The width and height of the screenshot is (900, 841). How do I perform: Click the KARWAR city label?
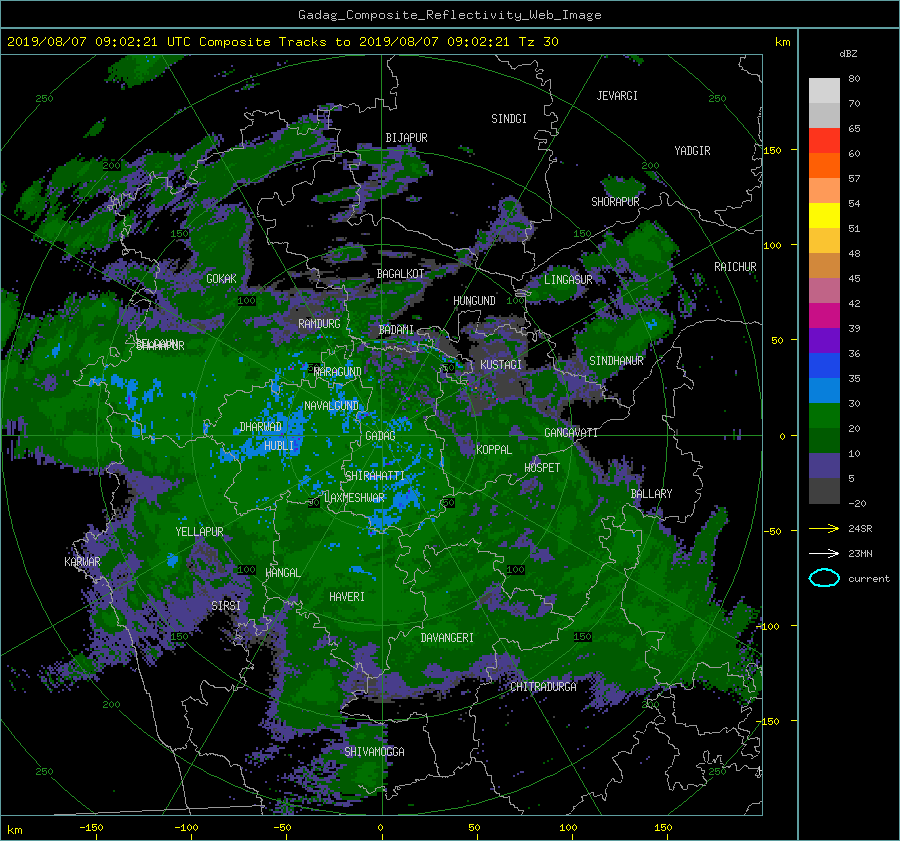coord(82,561)
